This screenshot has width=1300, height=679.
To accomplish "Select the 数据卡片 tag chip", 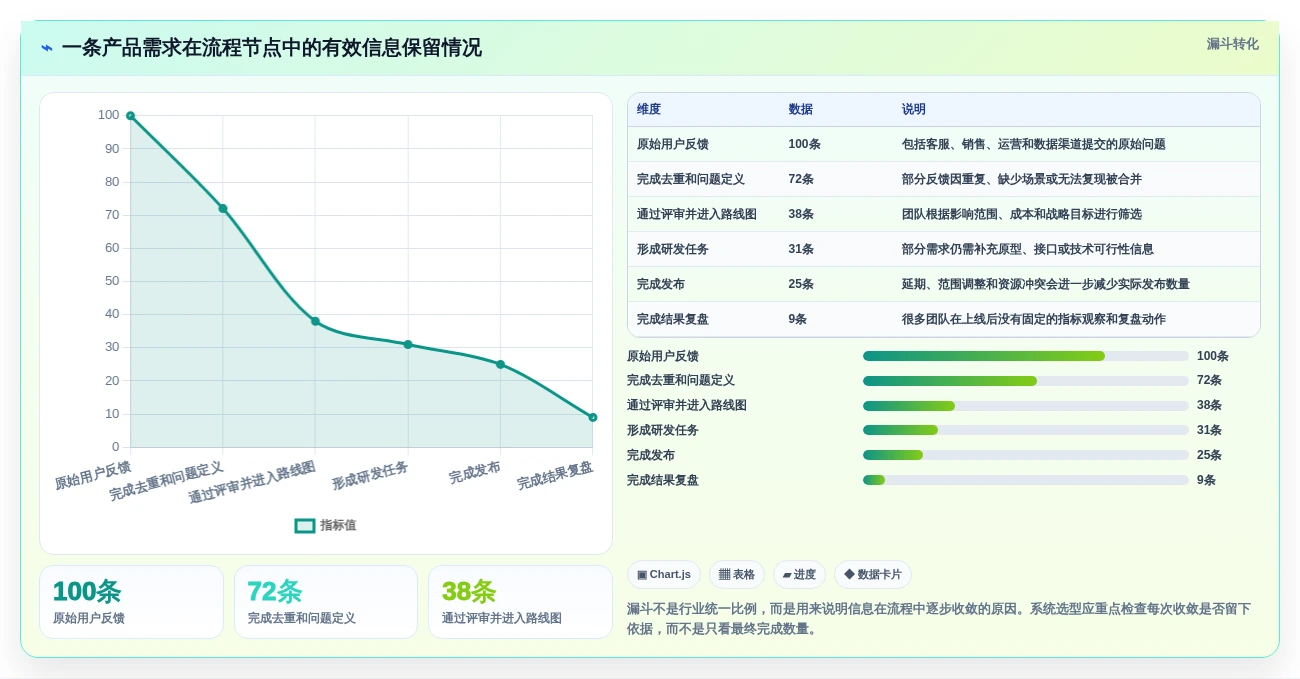I will tap(873, 574).
